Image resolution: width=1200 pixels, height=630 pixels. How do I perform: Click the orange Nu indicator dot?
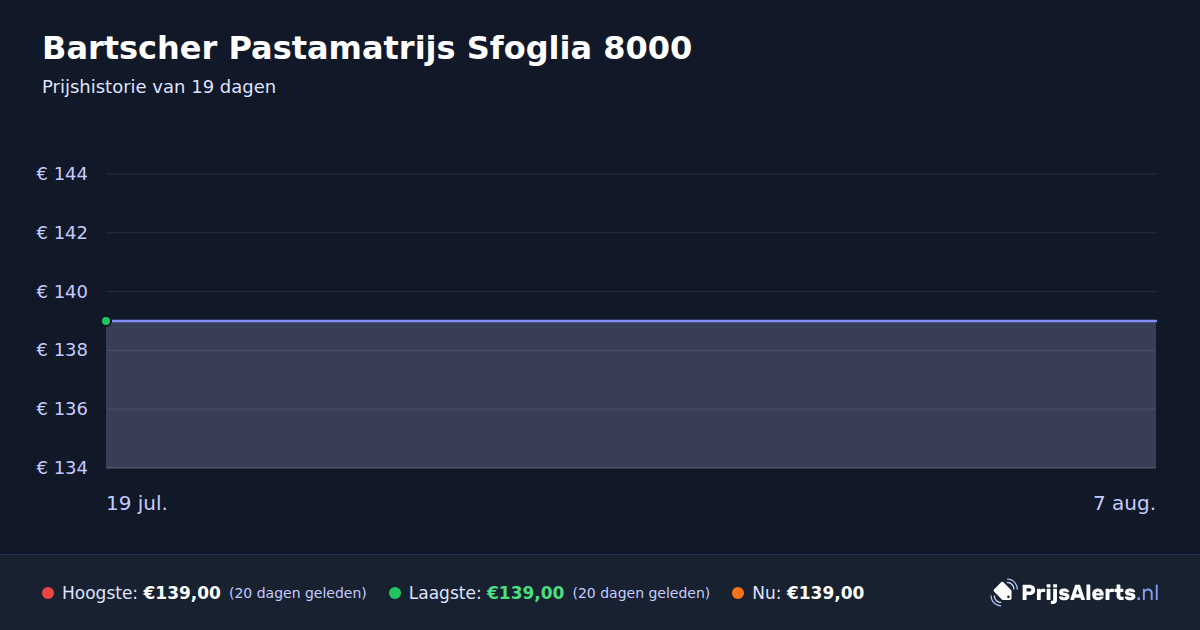click(x=738, y=593)
